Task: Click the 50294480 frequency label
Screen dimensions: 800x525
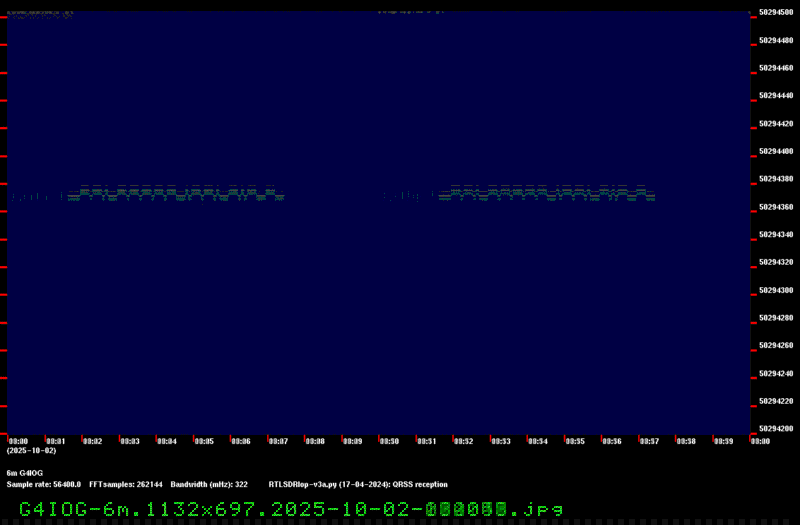Action: [x=776, y=40]
